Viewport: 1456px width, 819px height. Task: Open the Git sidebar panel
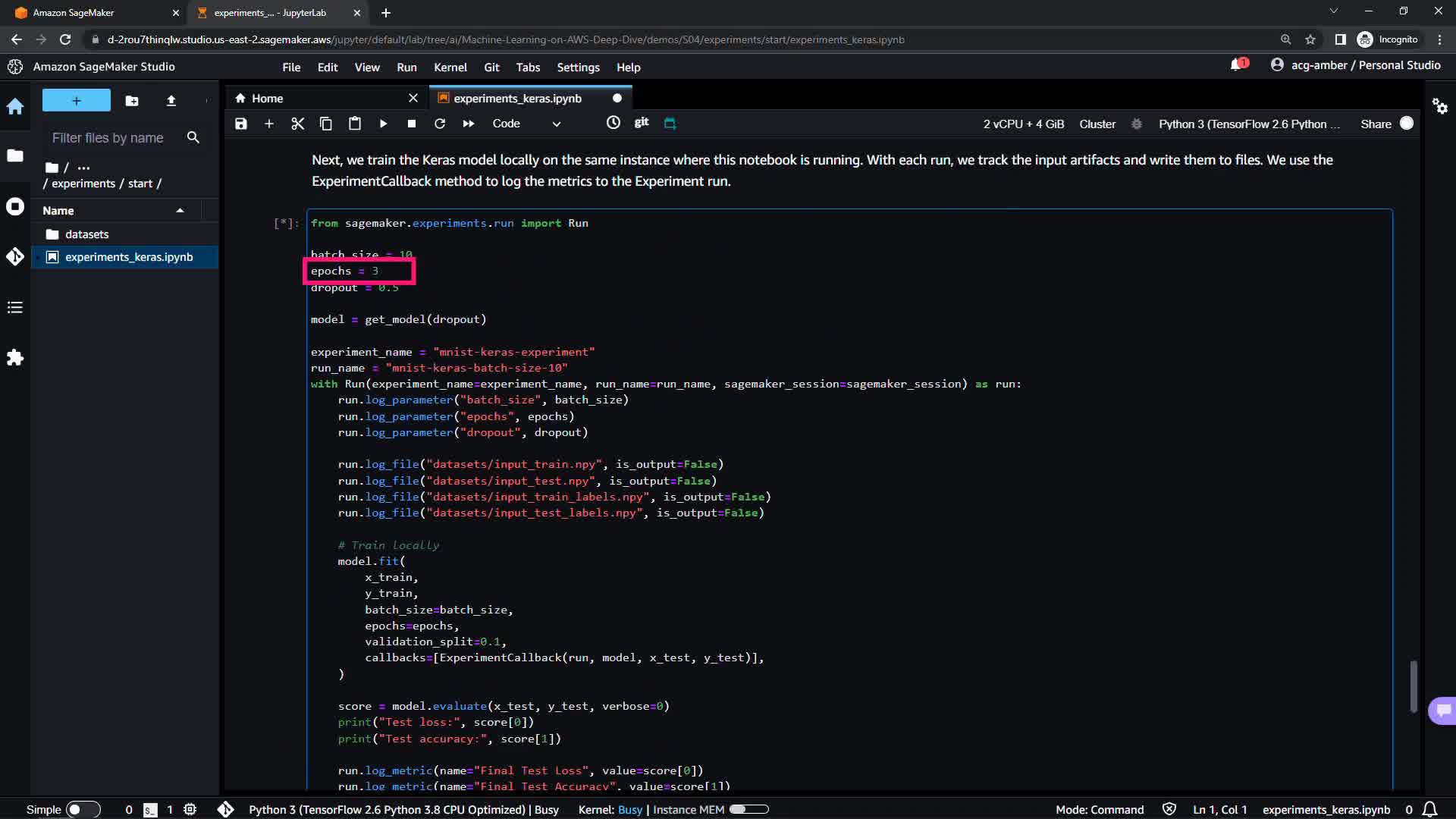pos(15,256)
